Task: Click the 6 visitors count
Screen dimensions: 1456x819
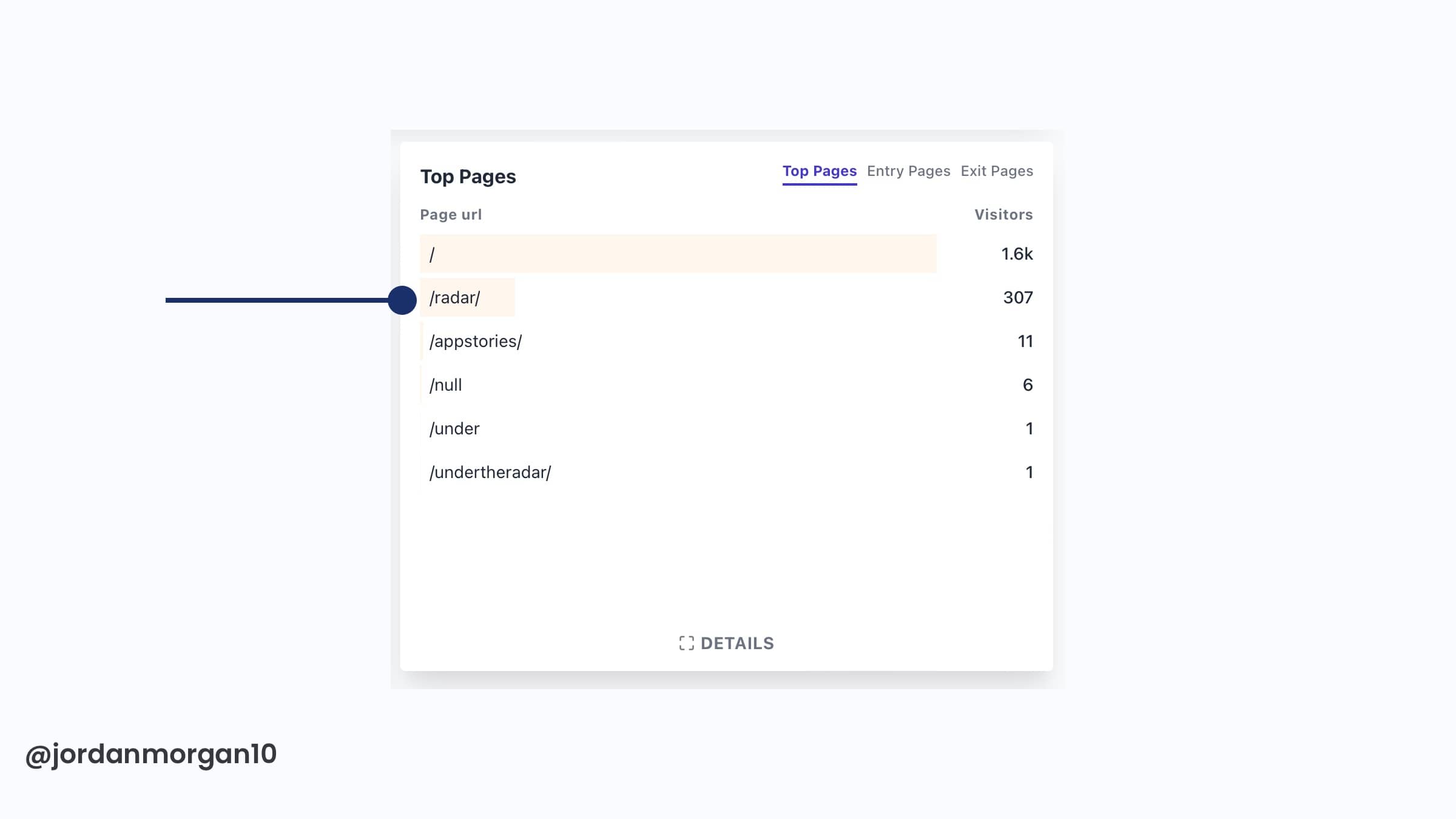Action: (x=1027, y=385)
